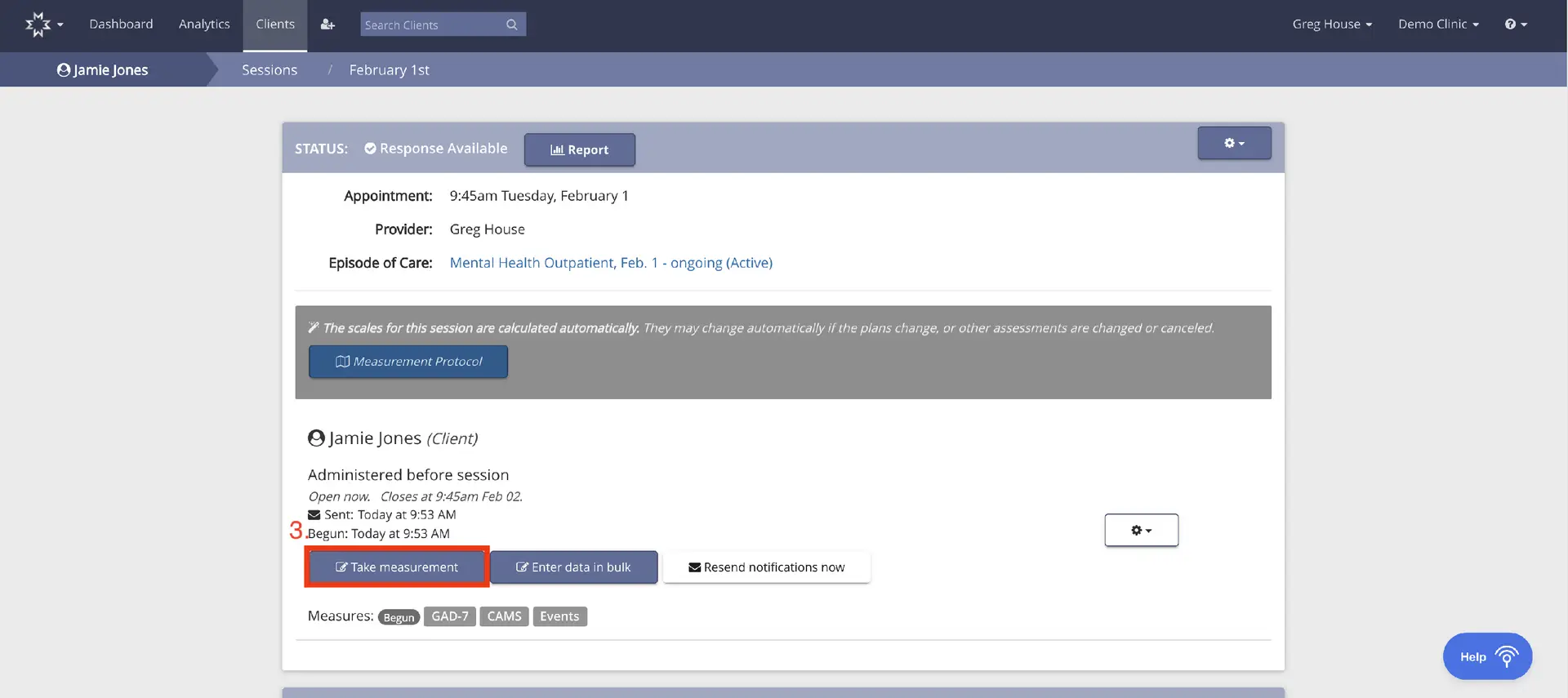
Task: Open the session status gear menu
Action: tap(1234, 143)
